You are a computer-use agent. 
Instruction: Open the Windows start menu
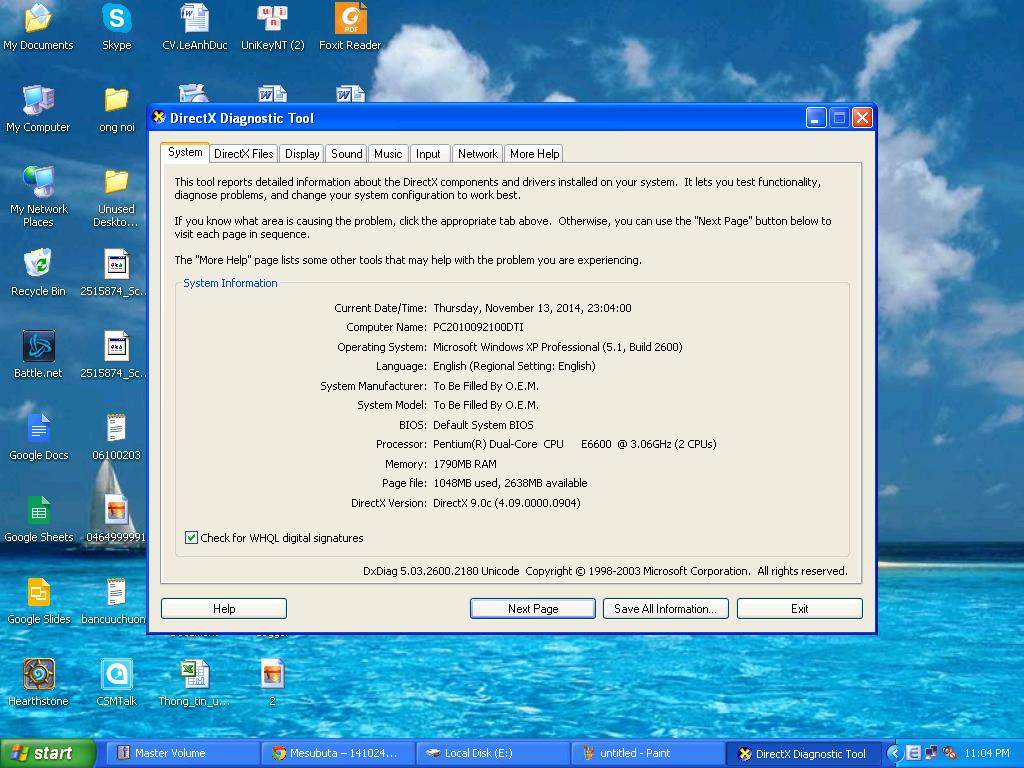click(x=47, y=753)
